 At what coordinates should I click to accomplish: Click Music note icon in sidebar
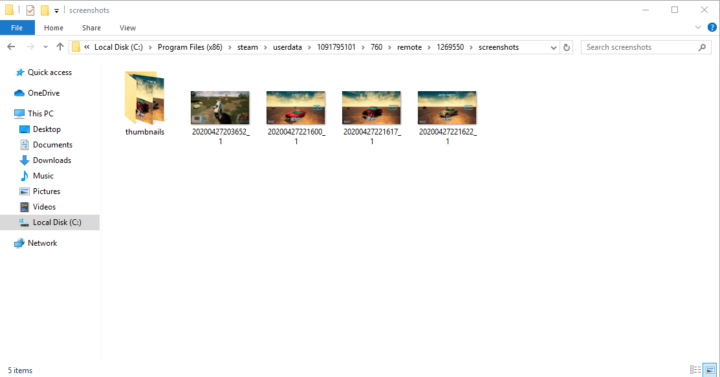(24, 176)
